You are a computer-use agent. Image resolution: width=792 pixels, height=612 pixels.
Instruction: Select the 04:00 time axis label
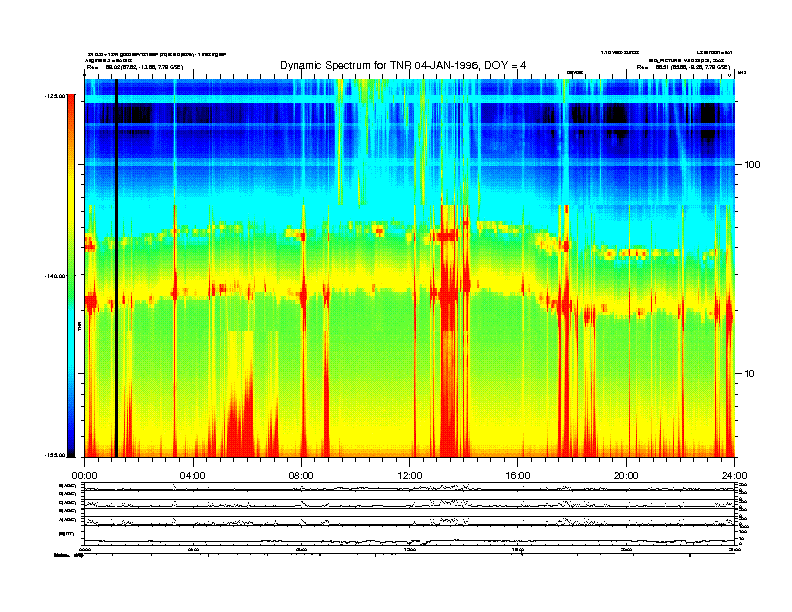193,475
